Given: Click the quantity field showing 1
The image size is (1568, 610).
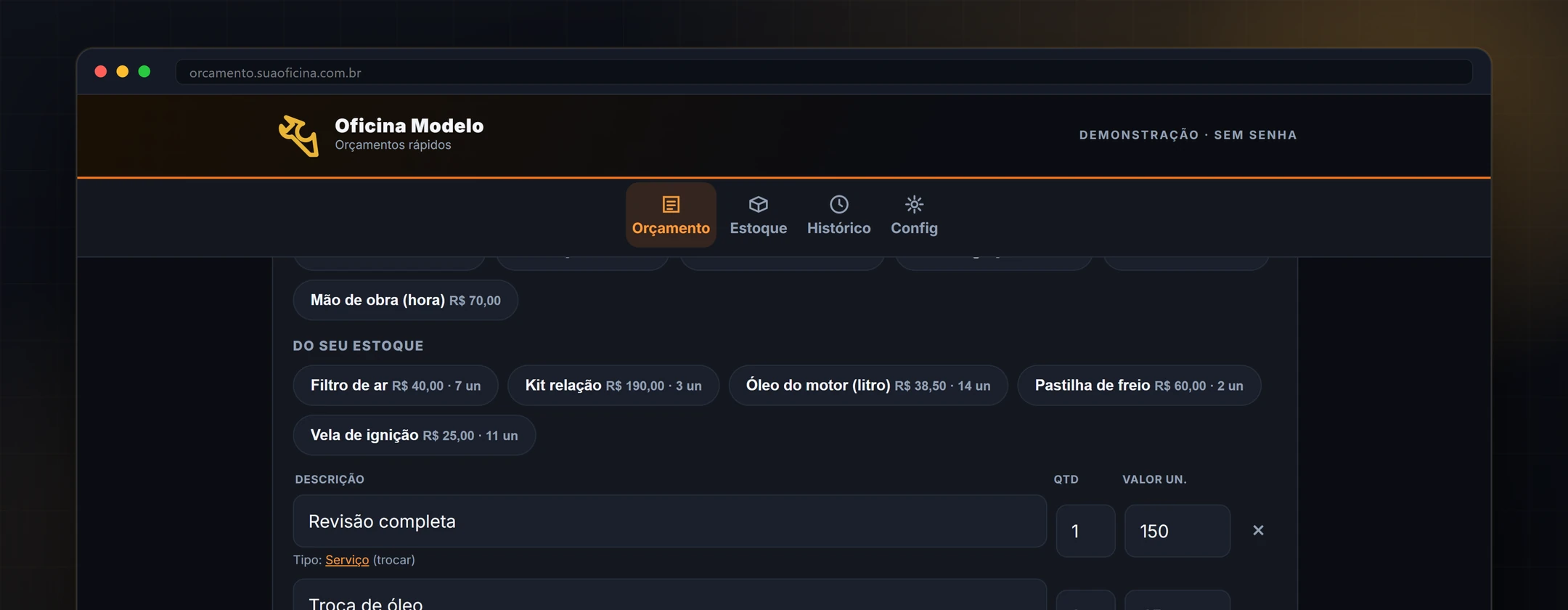Looking at the screenshot, I should 1085,531.
